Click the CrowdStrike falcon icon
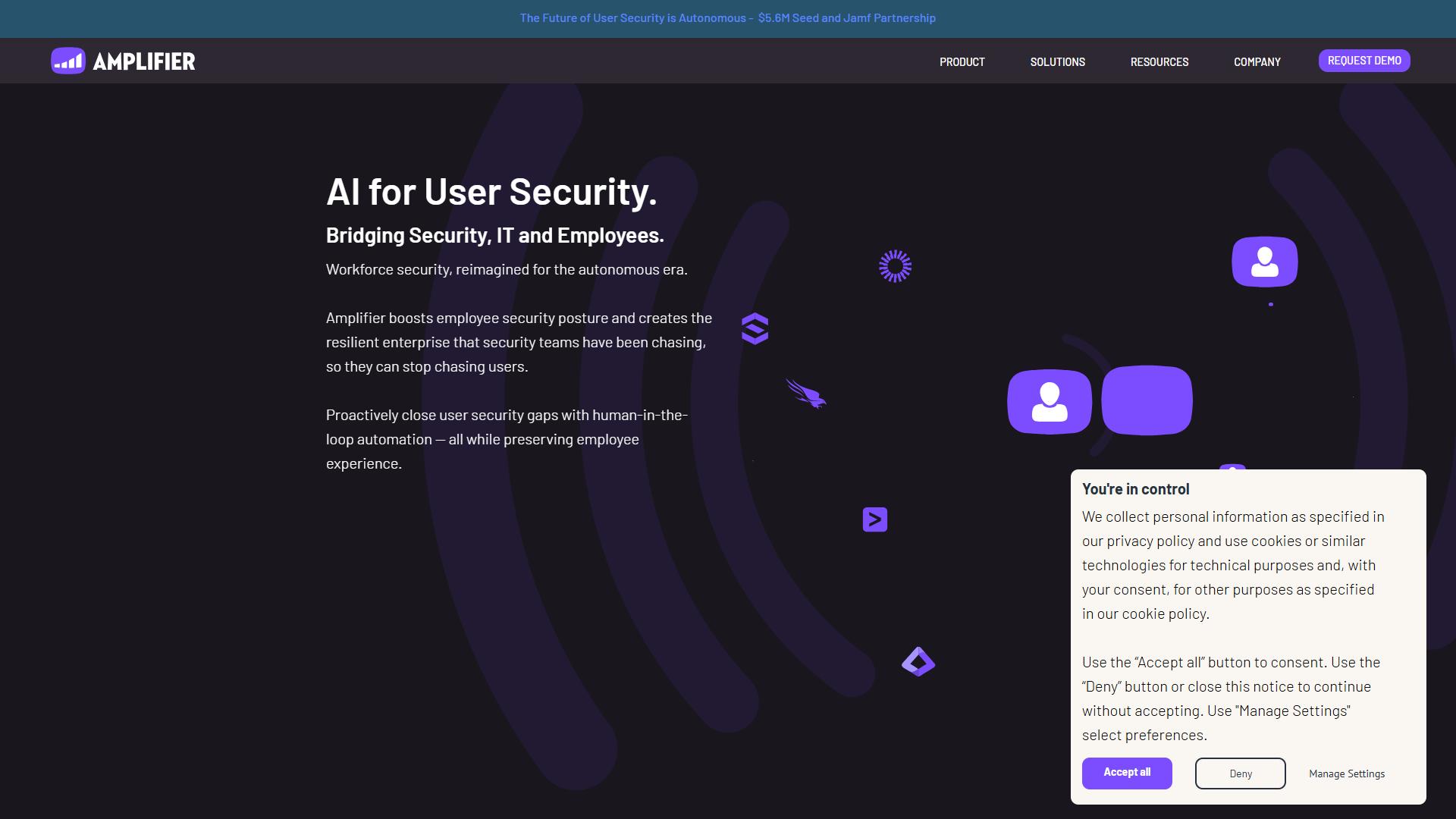 806,394
